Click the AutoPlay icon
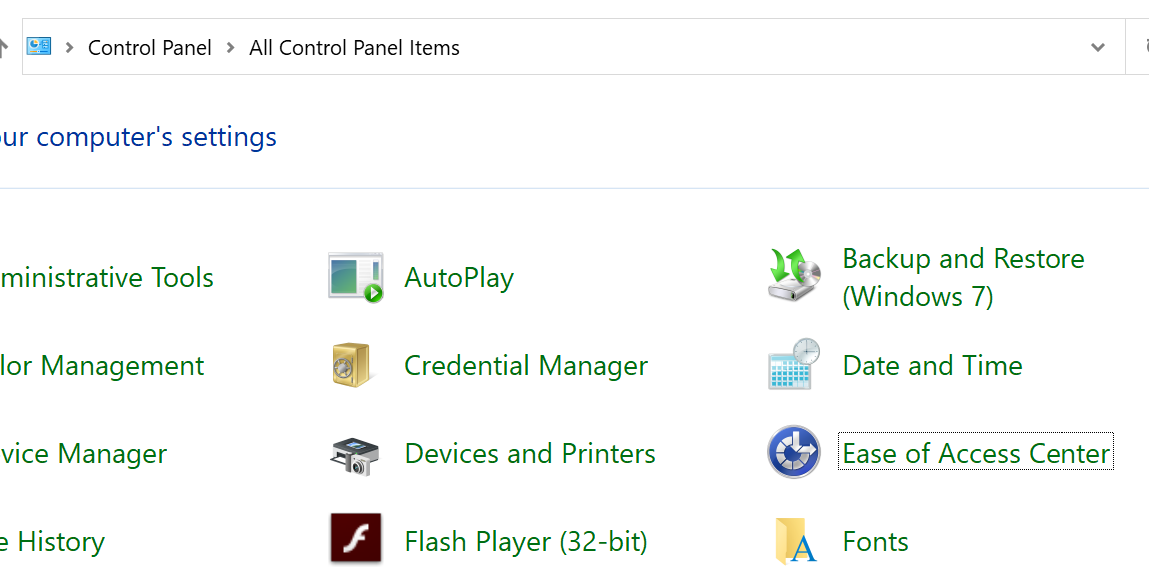Image resolution: width=1149 pixels, height=580 pixels. coord(355,277)
